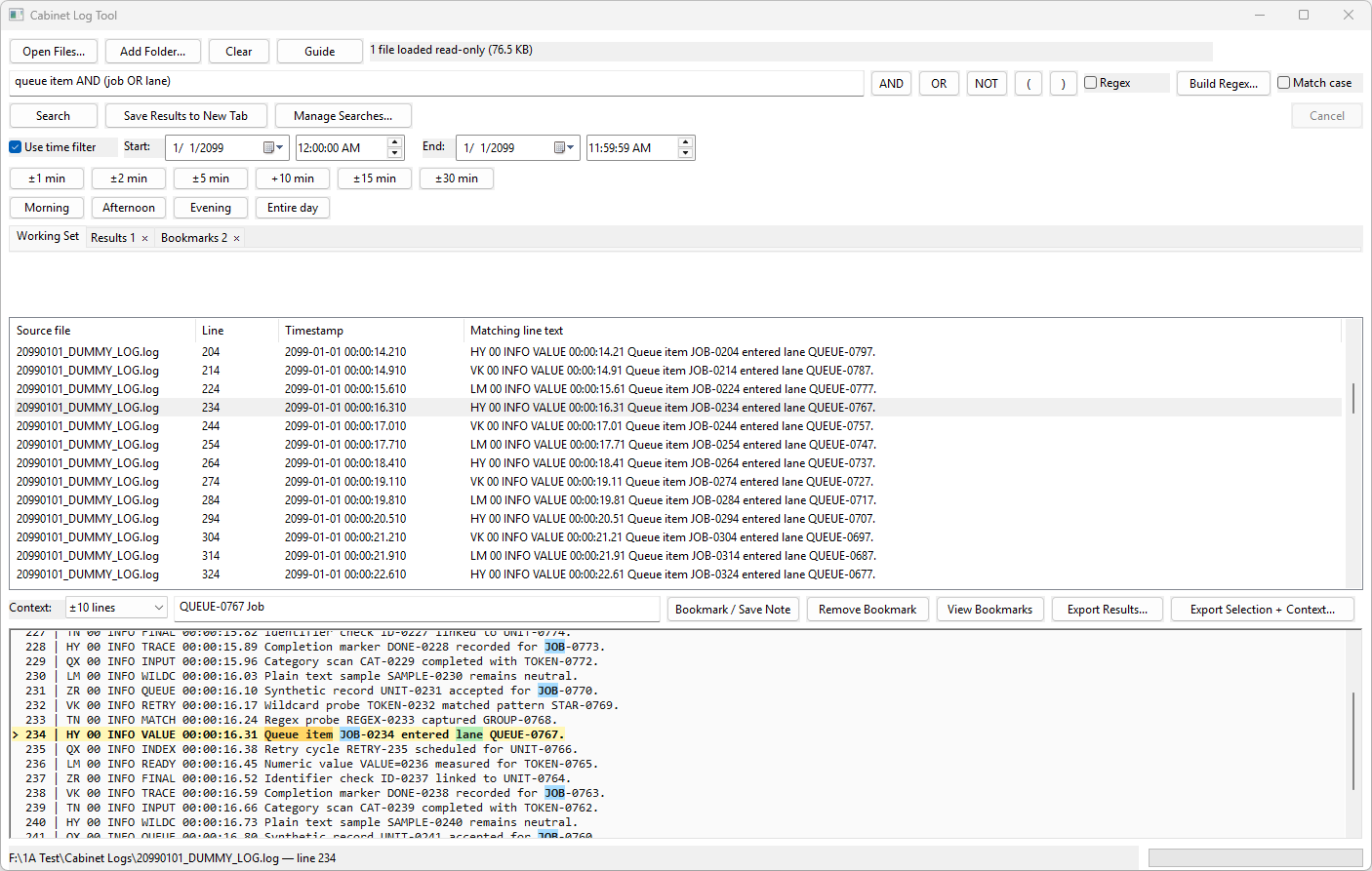Enable the Match case checkbox
Viewport: 1372px width, 871px height.
(1284, 83)
